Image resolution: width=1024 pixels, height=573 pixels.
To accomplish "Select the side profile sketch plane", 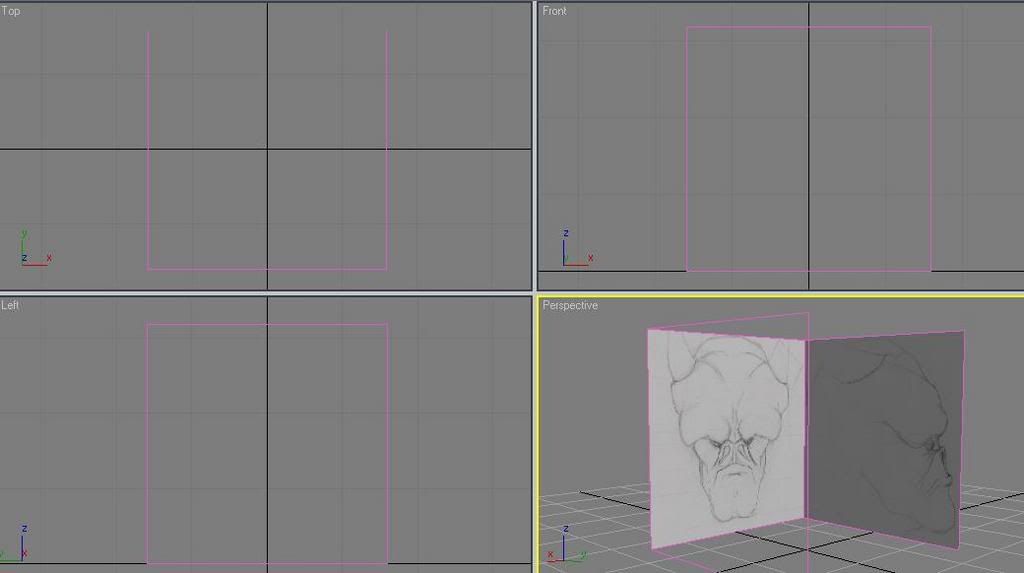I will point(885,440).
